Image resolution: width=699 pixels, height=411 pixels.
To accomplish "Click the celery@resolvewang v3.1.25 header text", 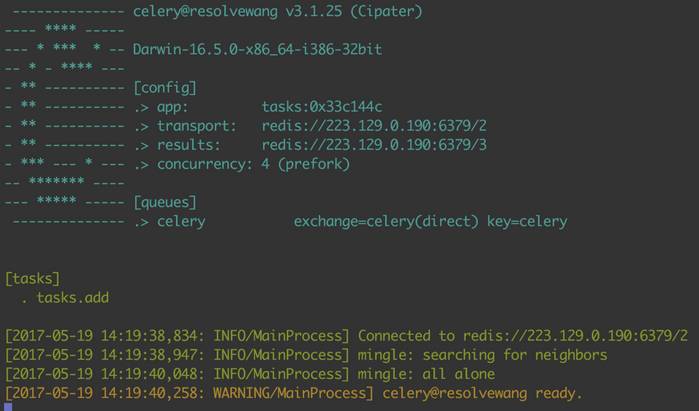I will pos(277,13).
